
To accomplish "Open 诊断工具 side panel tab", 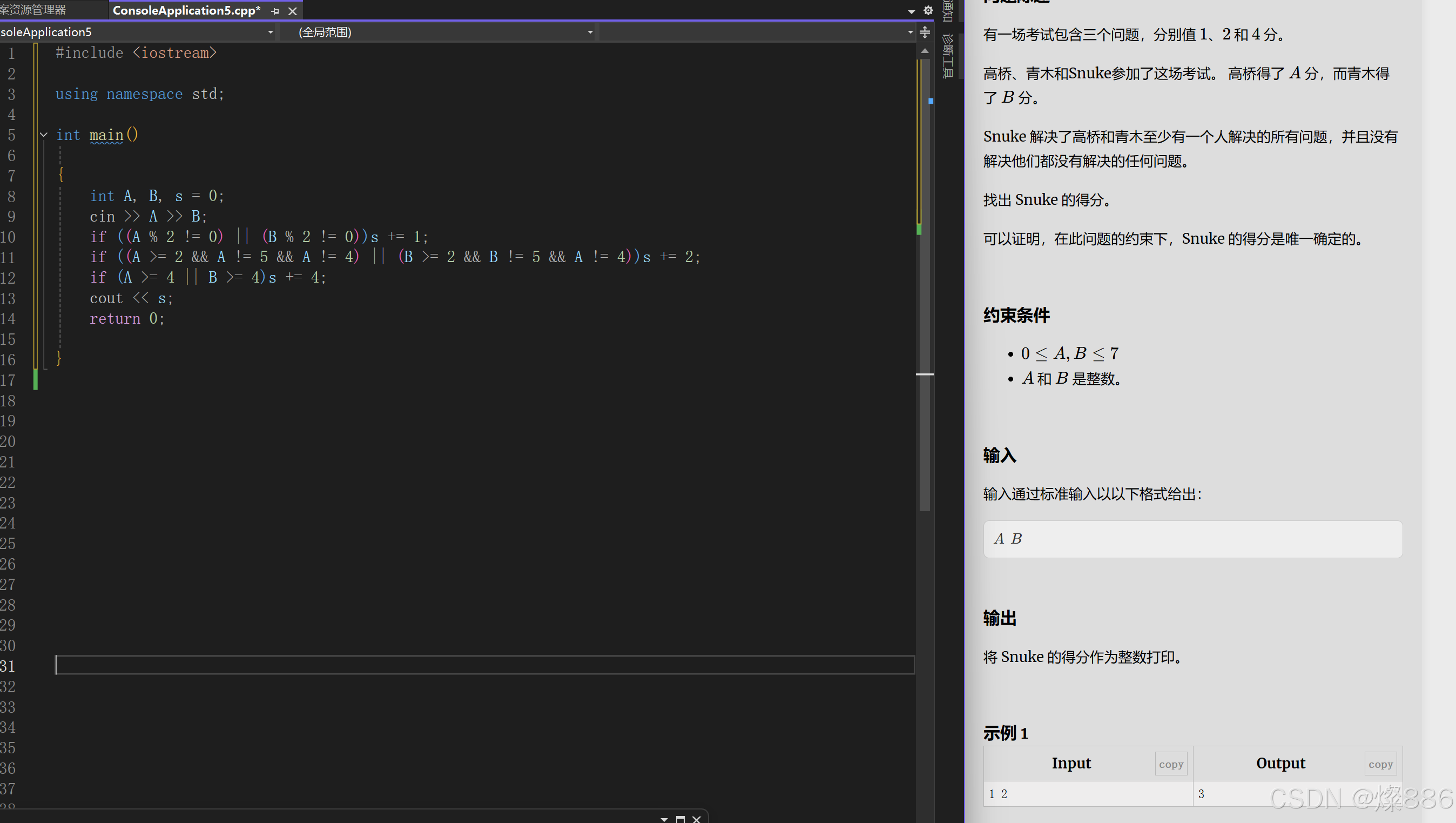I will 948,57.
